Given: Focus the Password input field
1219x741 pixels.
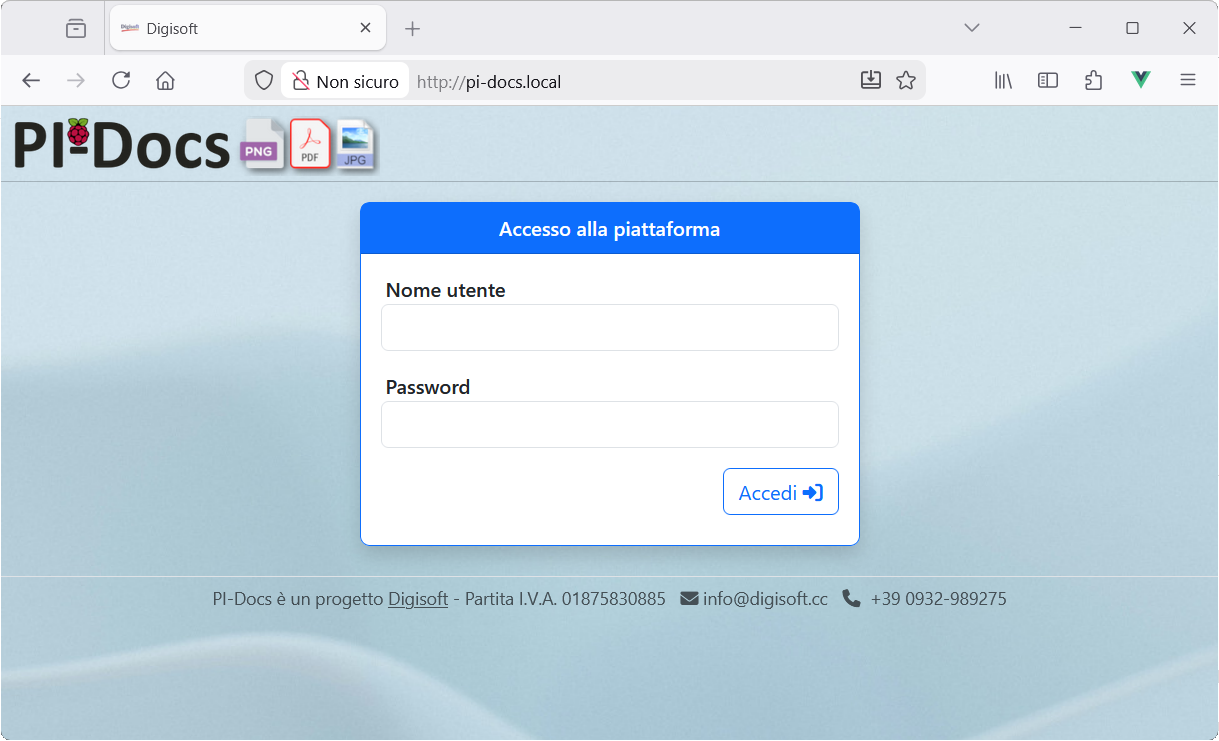Looking at the screenshot, I should [x=610, y=424].
